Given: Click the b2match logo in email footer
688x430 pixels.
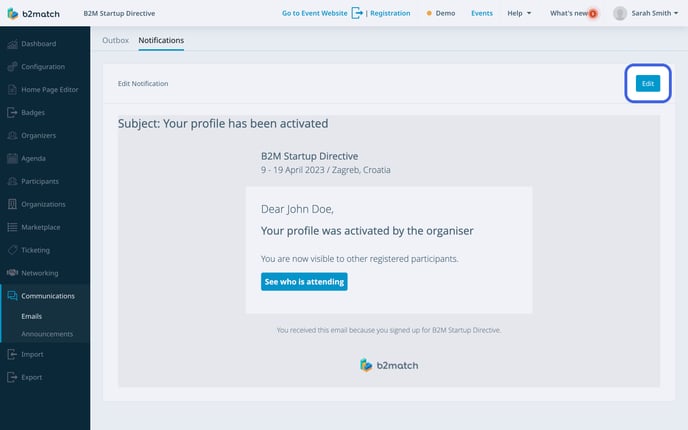Looking at the screenshot, I should tap(389, 365).
